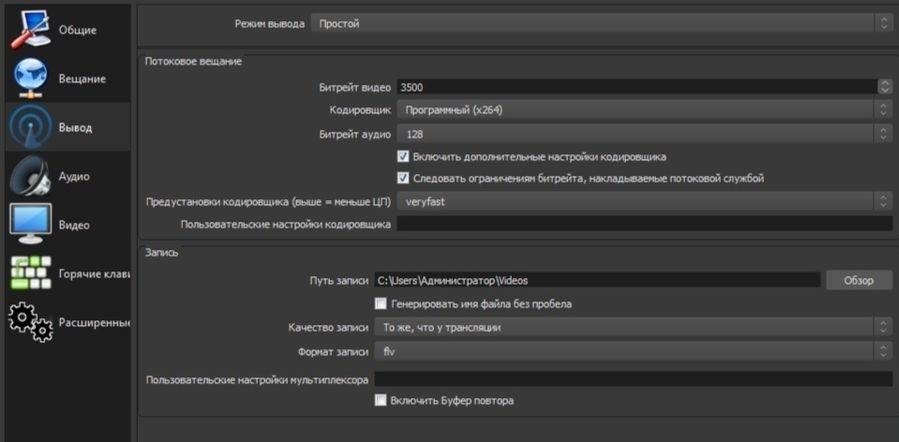Click the Расширенные gears icon
The width and height of the screenshot is (899, 442).
pyautogui.click(x=30, y=322)
